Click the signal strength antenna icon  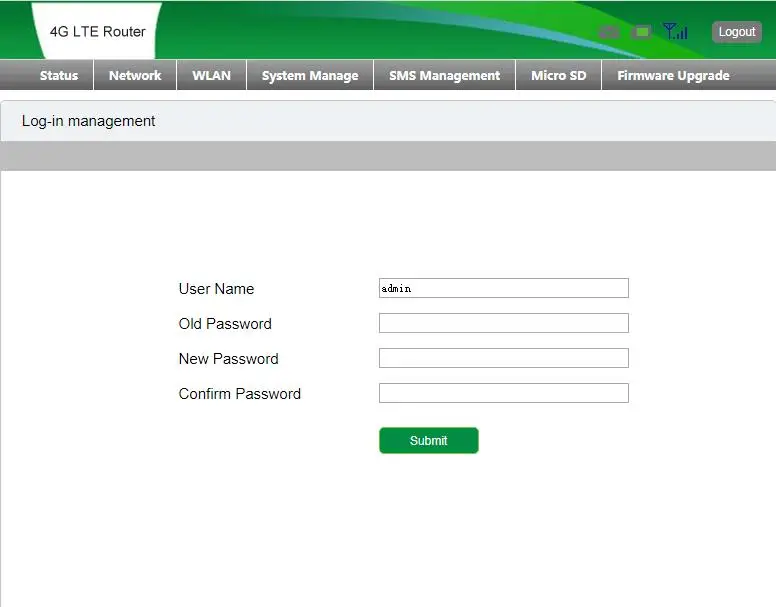(x=675, y=32)
